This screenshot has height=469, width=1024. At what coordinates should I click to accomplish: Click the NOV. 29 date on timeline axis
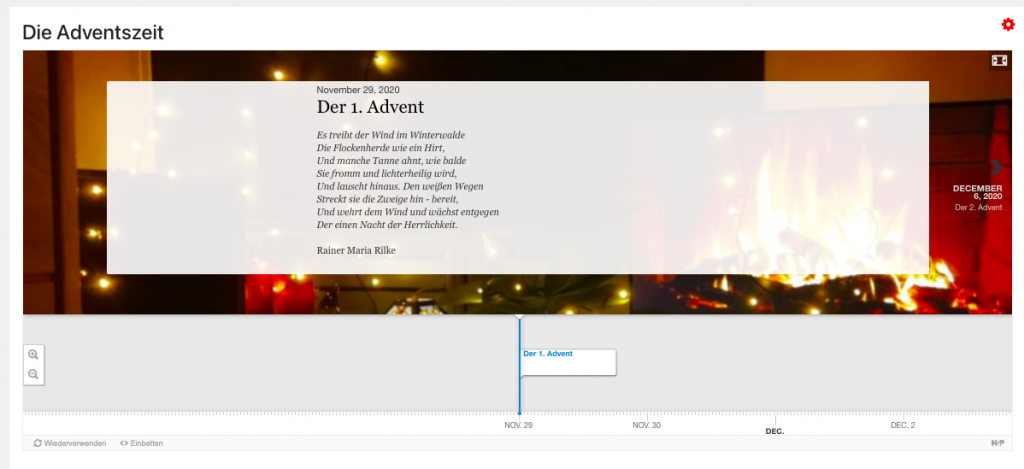tap(519, 425)
